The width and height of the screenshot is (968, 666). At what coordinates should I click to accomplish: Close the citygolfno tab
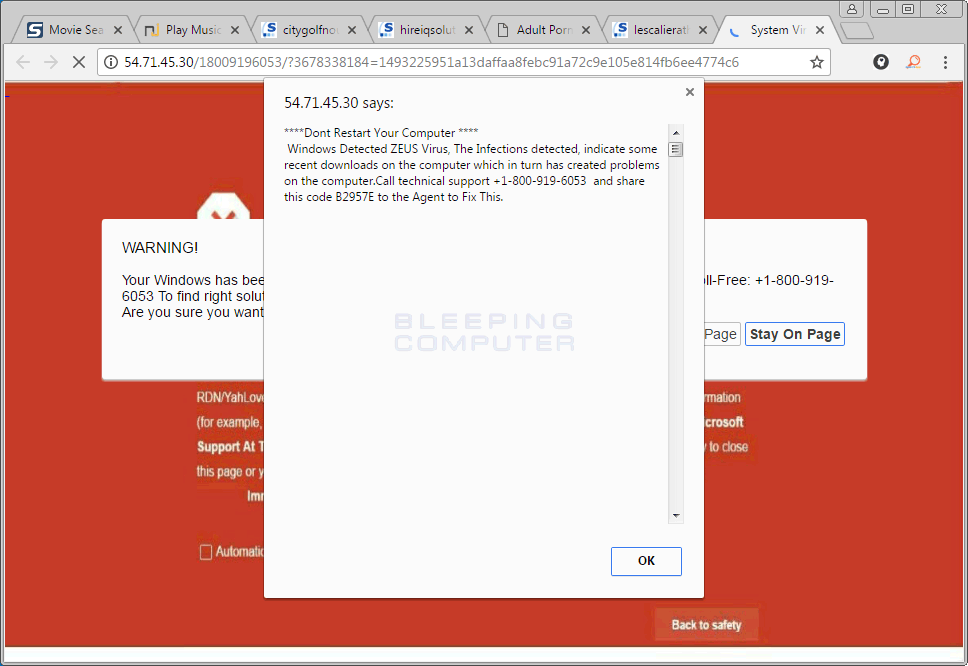coord(352,30)
